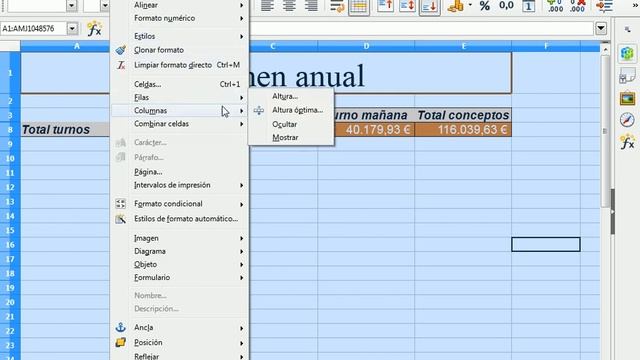Toggle the merge and center cells icon
The height and width of the screenshot is (360, 640).
tap(359, 6)
